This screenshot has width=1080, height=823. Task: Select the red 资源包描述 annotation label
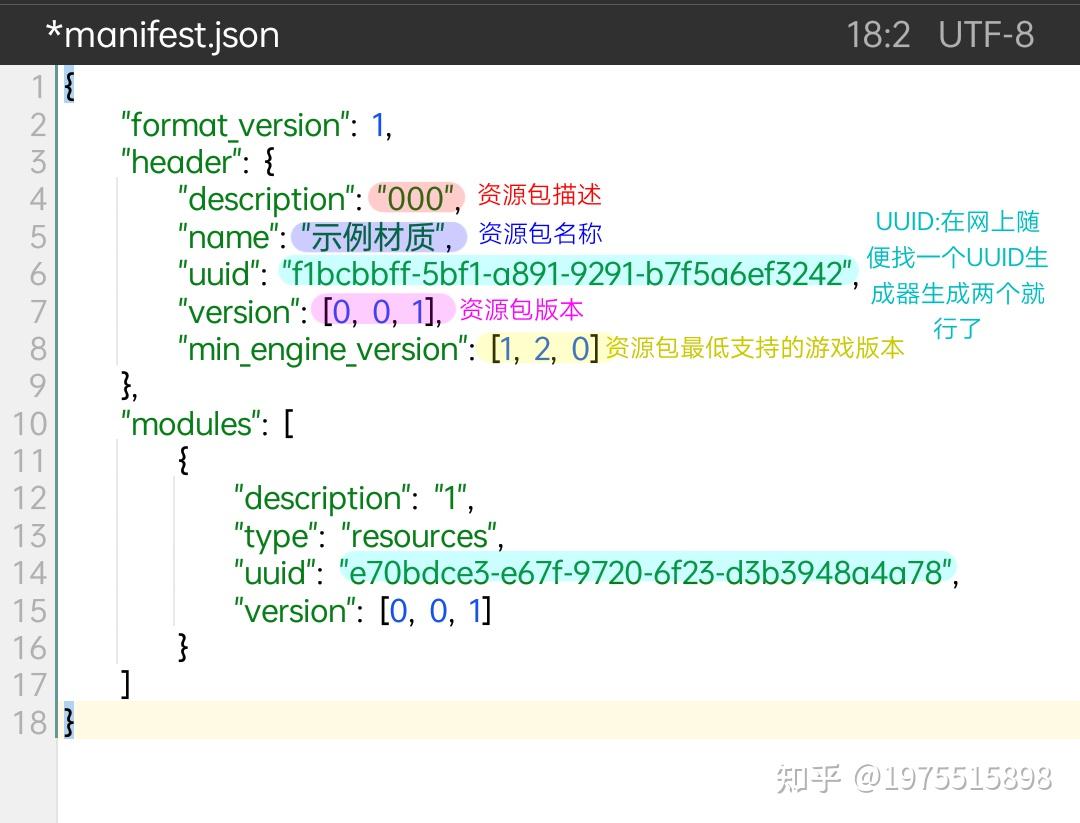[x=539, y=195]
